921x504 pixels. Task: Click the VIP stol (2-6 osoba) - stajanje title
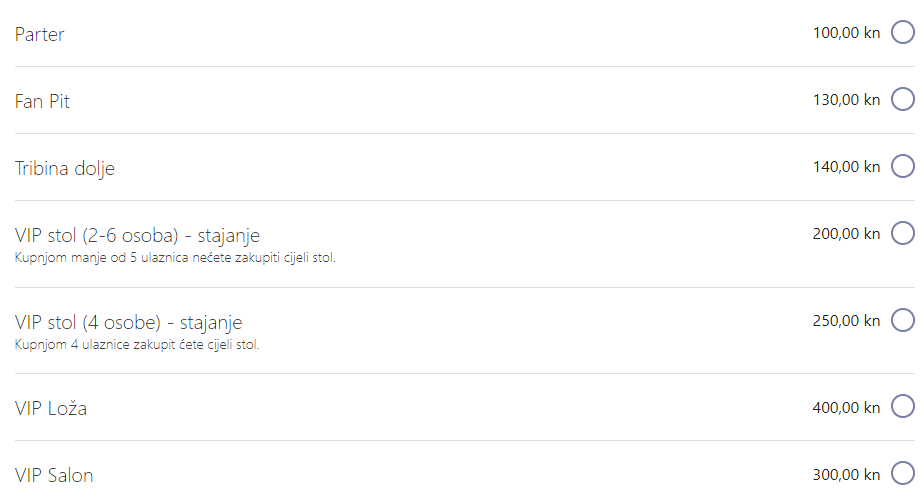pyautogui.click(x=138, y=236)
